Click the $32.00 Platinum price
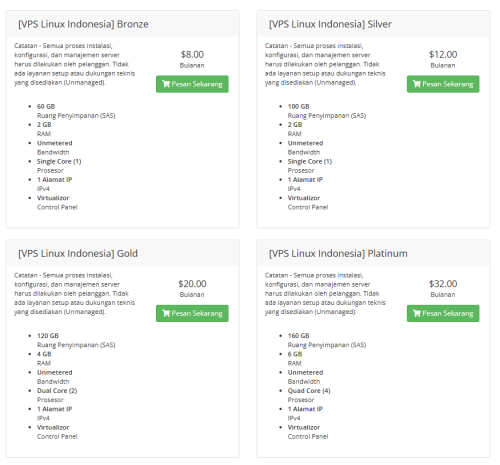 pos(443,284)
